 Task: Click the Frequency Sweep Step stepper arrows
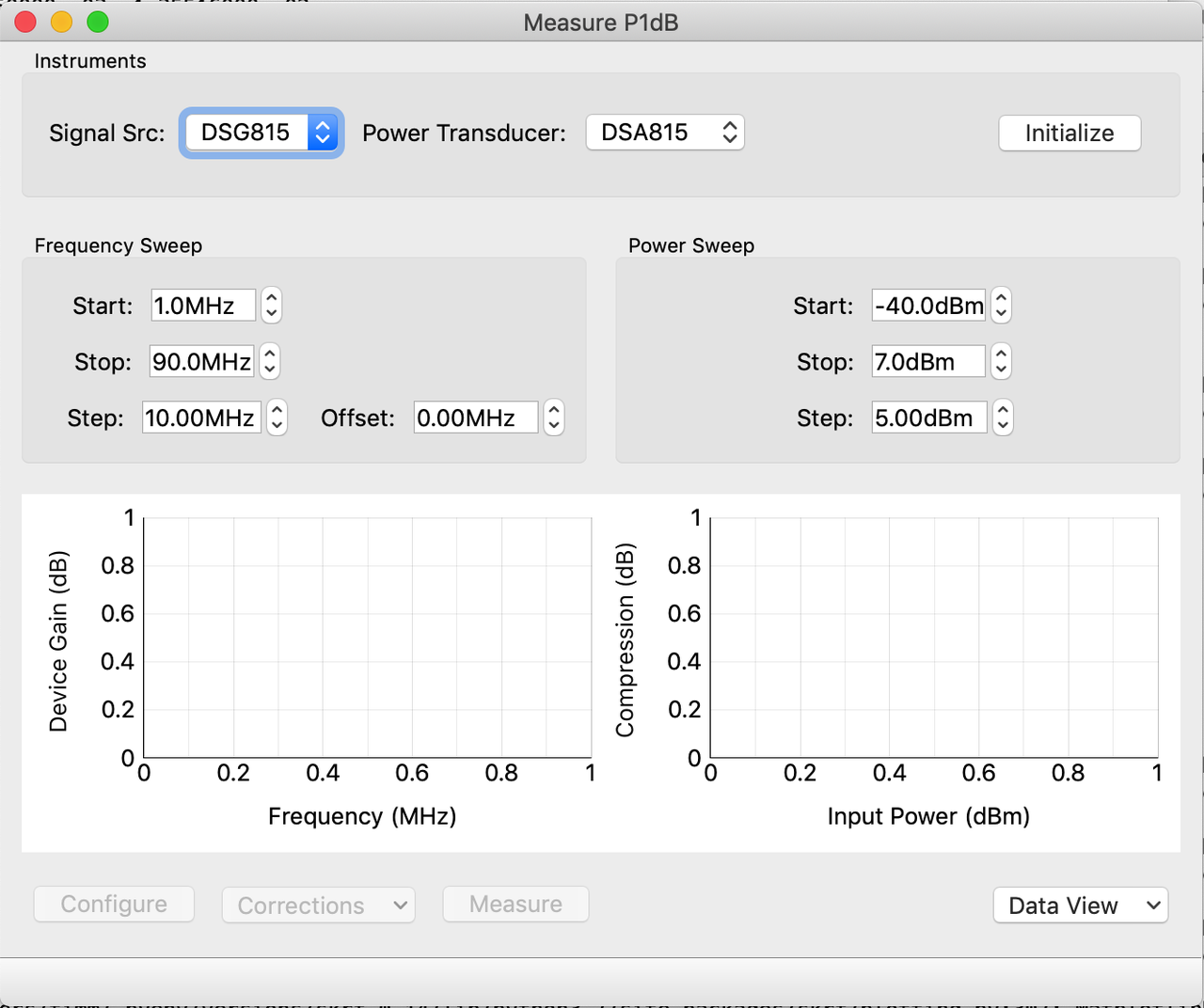[x=277, y=418]
